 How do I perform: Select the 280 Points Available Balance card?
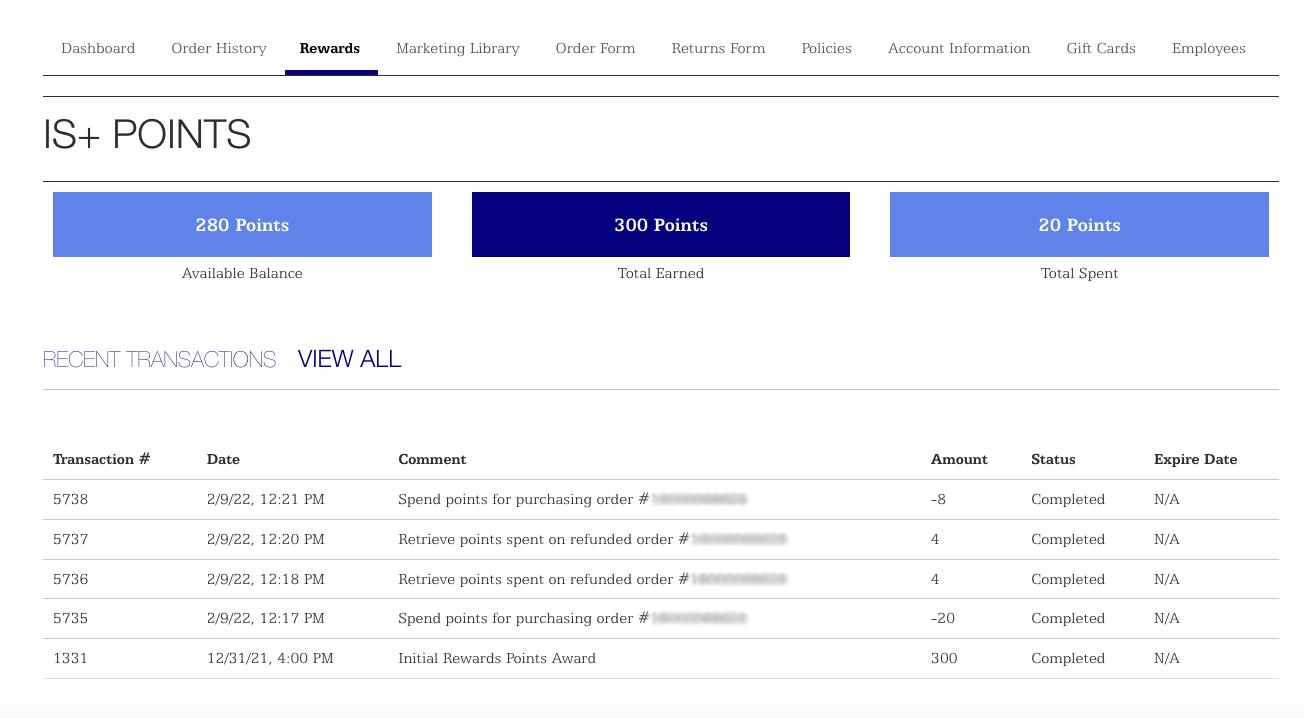pos(242,224)
